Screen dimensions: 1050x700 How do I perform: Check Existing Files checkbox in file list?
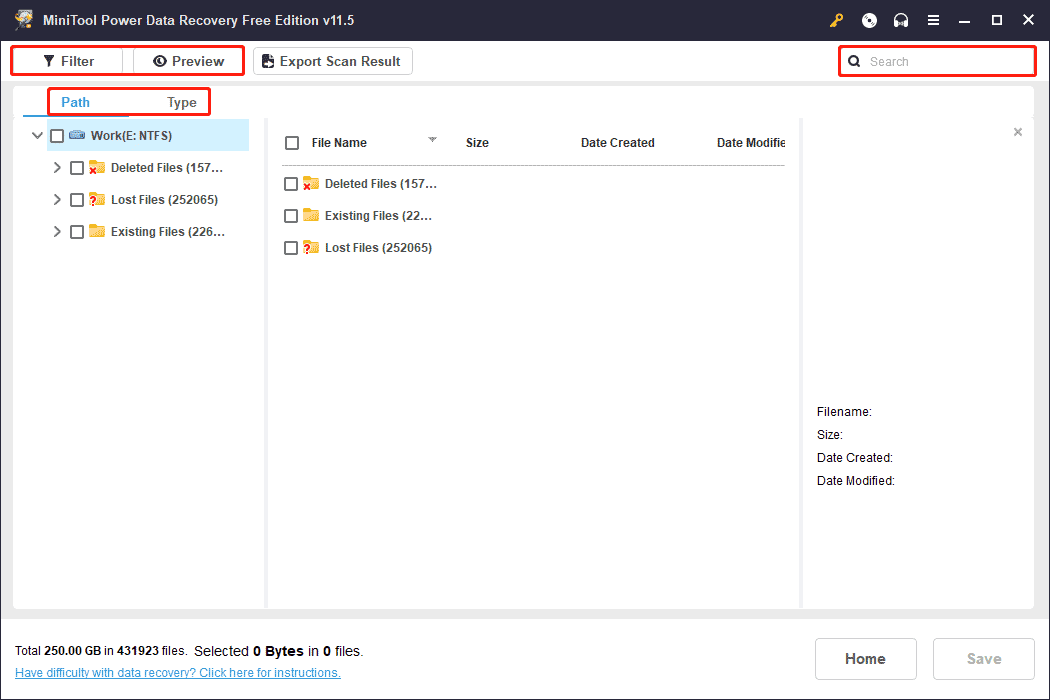point(291,216)
